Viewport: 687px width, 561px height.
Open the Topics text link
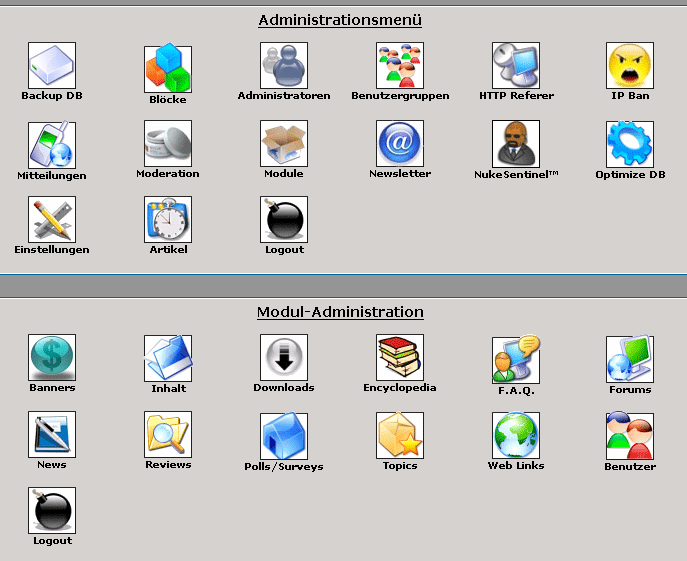point(400,466)
